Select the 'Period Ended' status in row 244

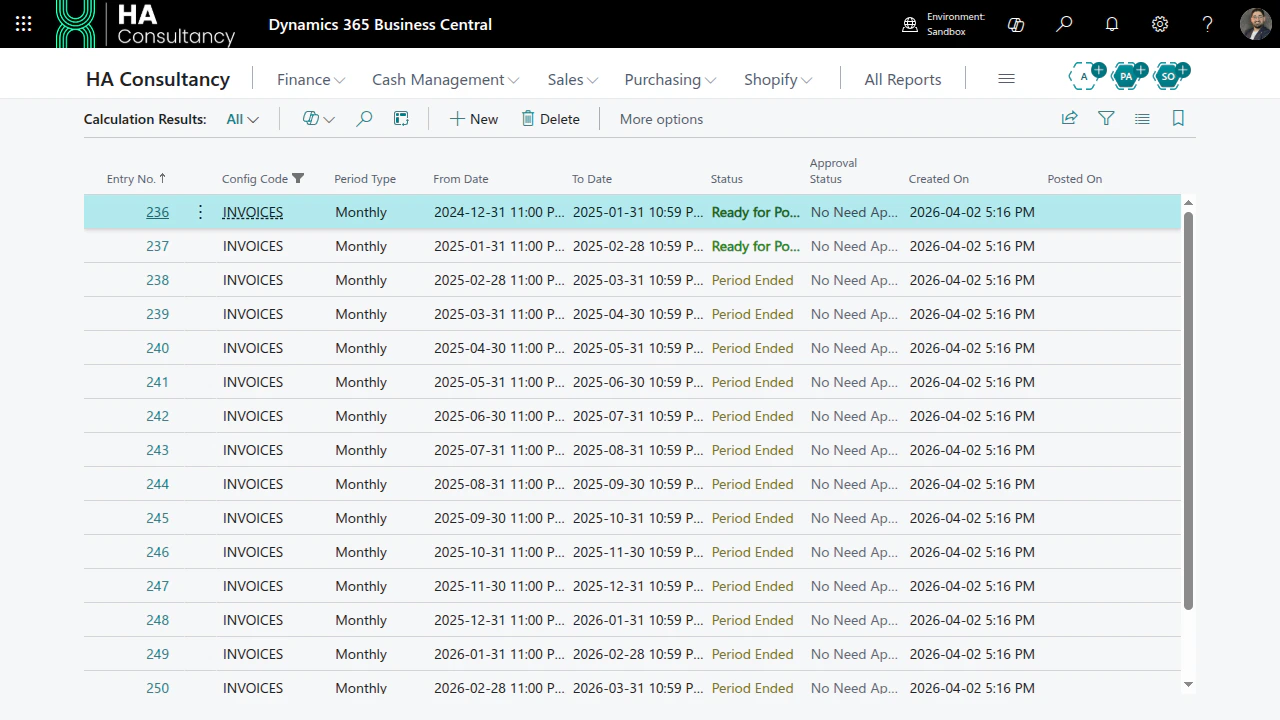(x=752, y=484)
